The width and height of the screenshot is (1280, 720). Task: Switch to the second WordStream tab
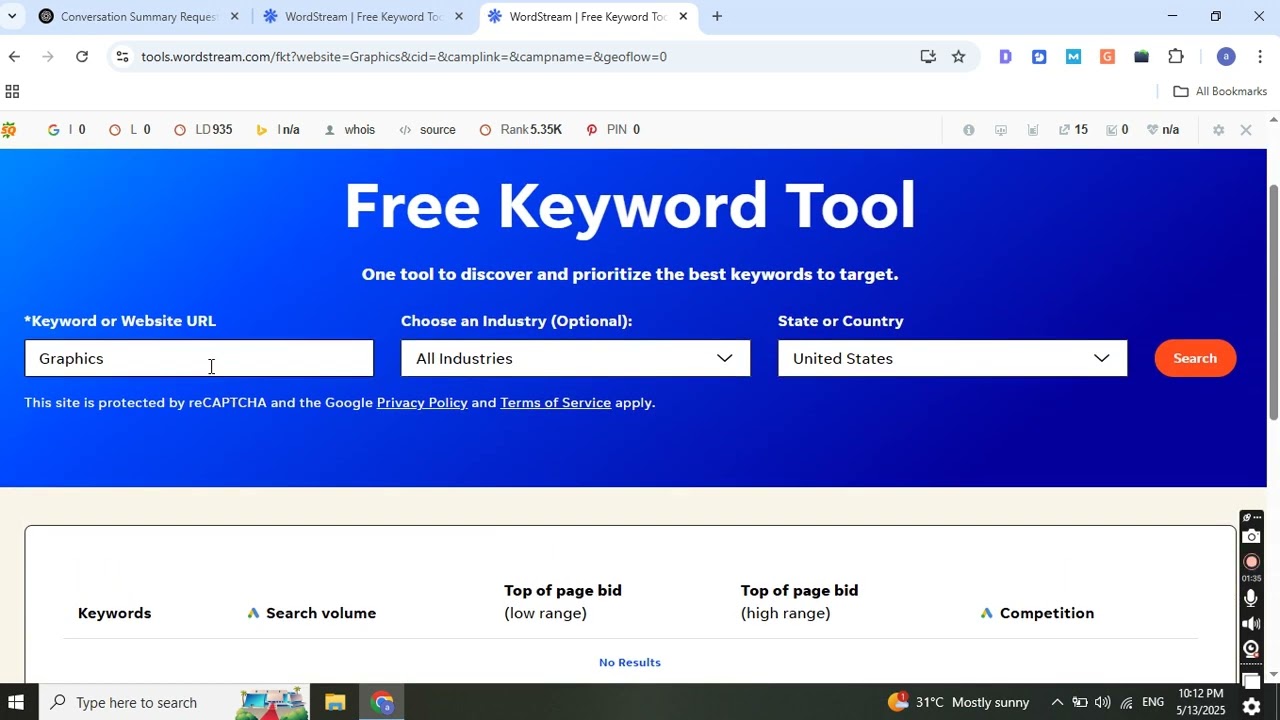(364, 17)
